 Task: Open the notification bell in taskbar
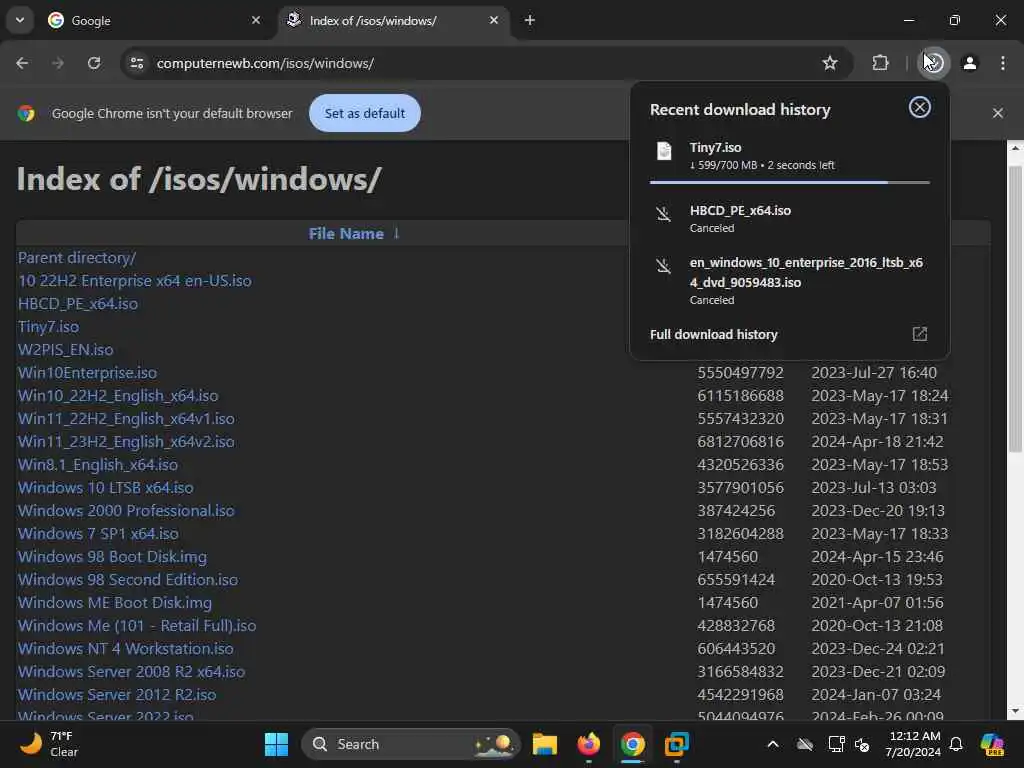coord(956,744)
